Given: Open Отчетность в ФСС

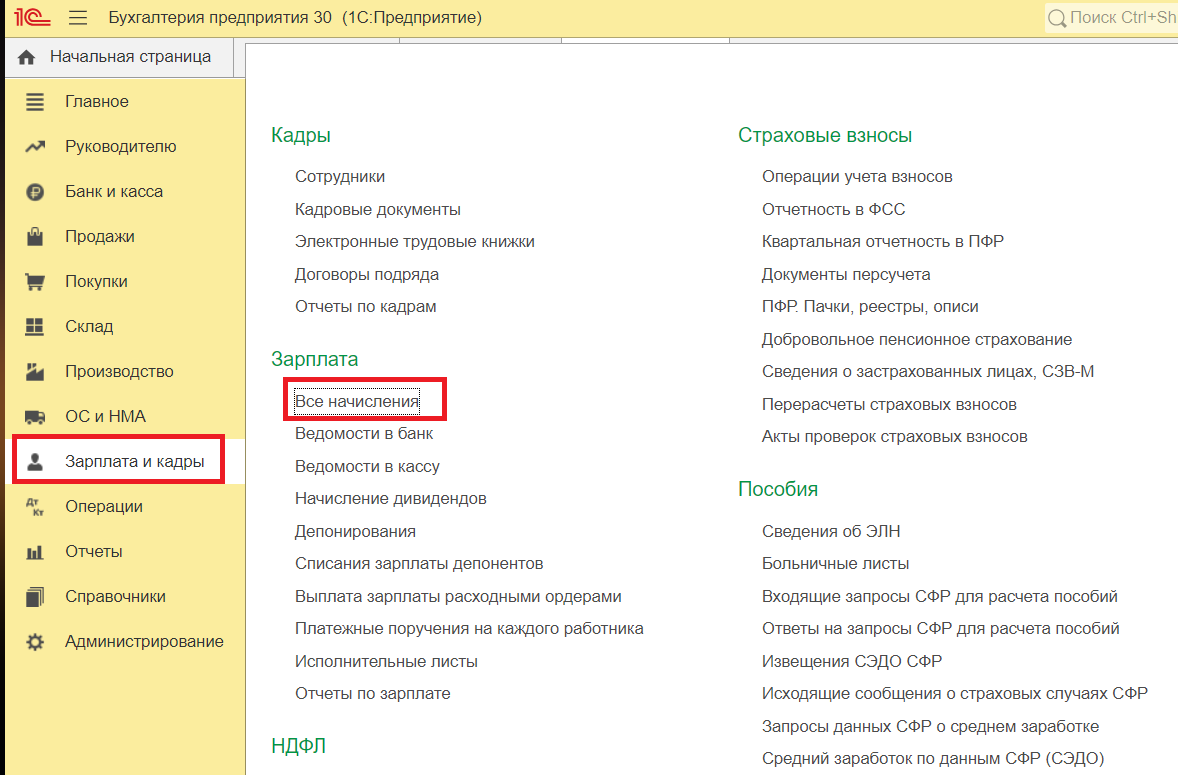Looking at the screenshot, I should point(833,210).
